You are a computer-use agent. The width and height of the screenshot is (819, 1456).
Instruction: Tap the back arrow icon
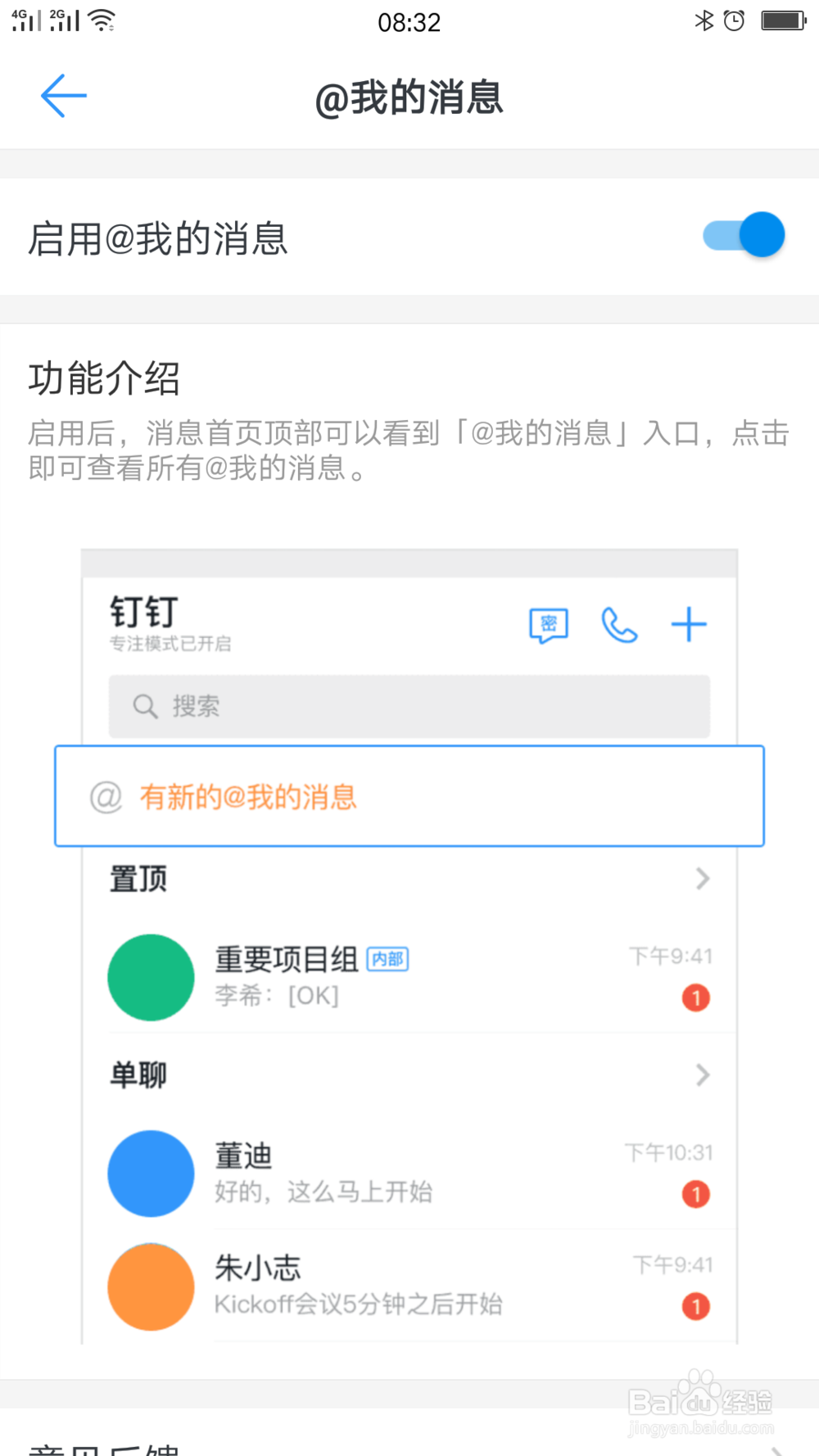(x=64, y=96)
